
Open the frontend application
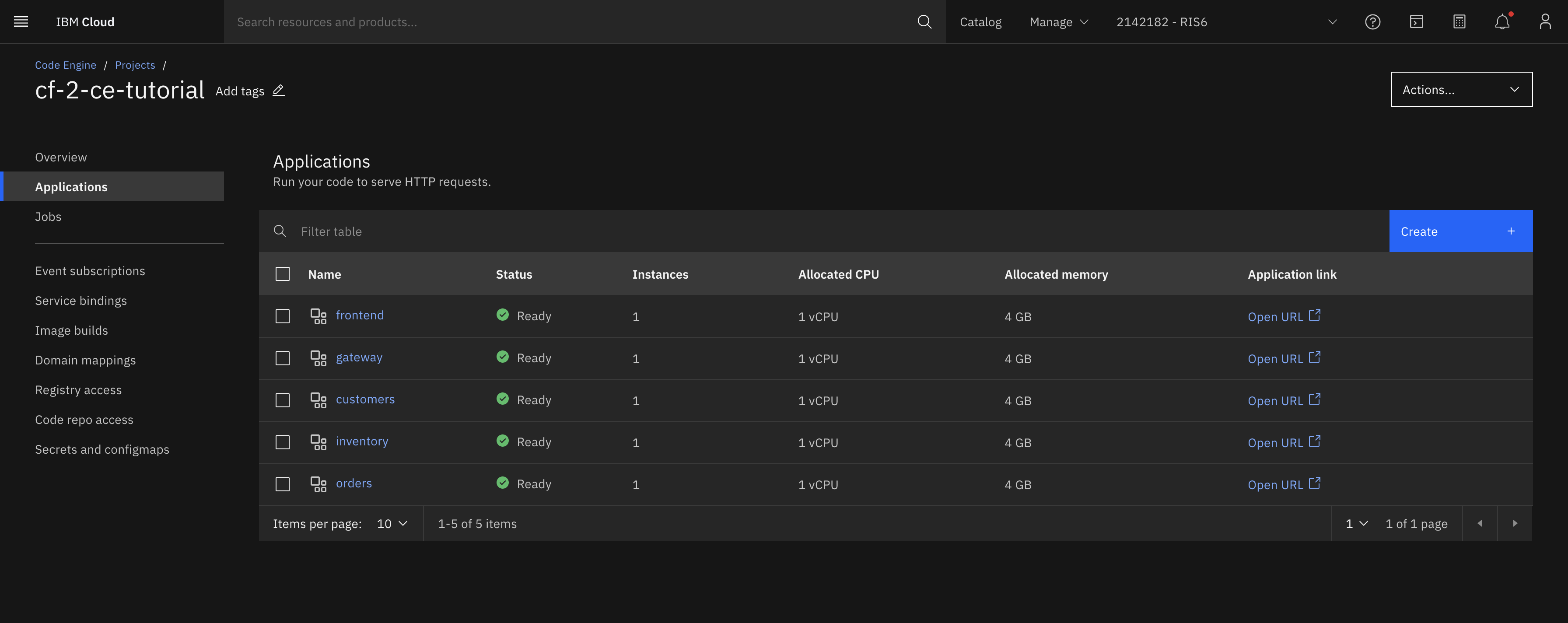coord(360,315)
